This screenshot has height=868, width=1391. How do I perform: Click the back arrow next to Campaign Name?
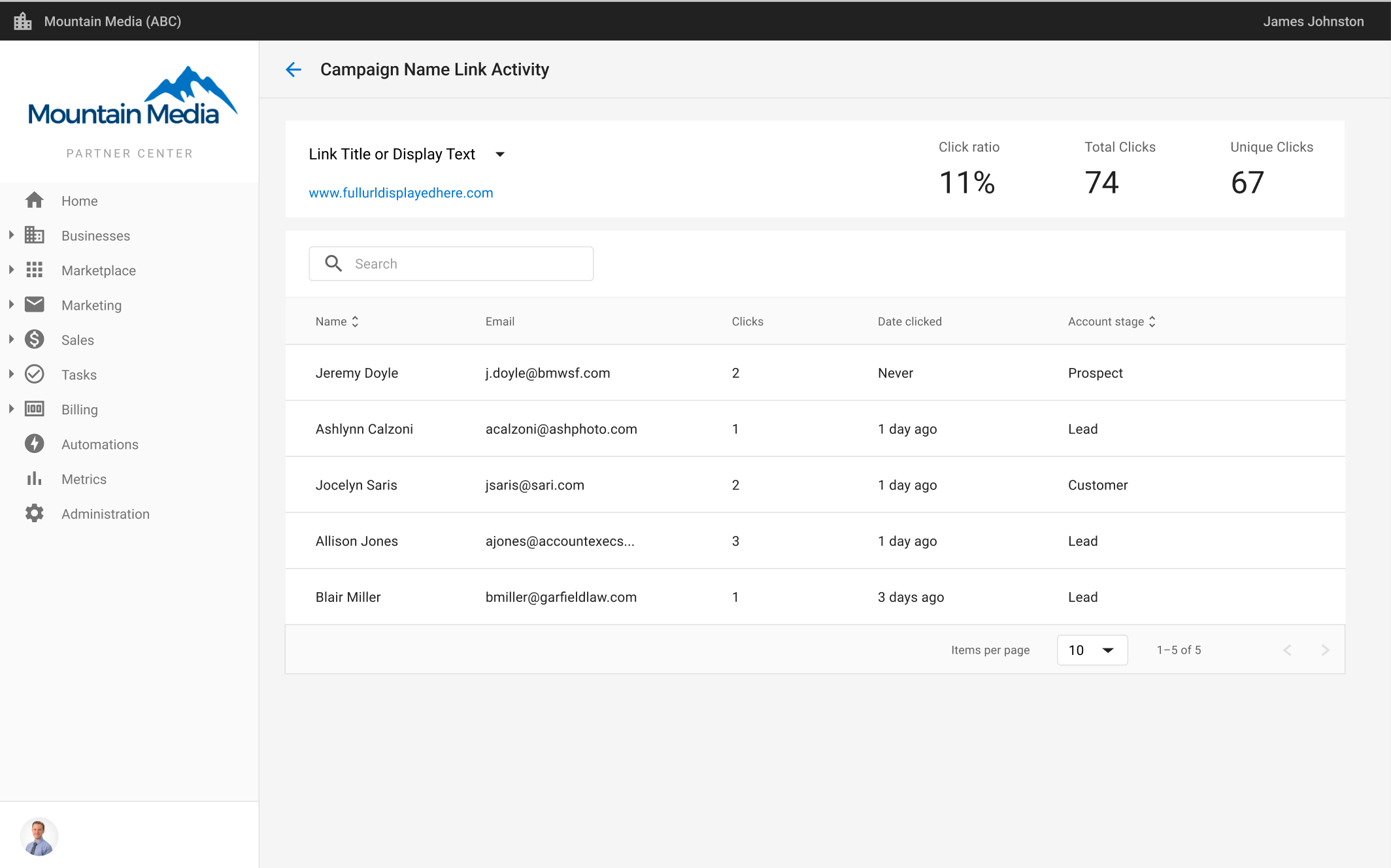coord(293,69)
